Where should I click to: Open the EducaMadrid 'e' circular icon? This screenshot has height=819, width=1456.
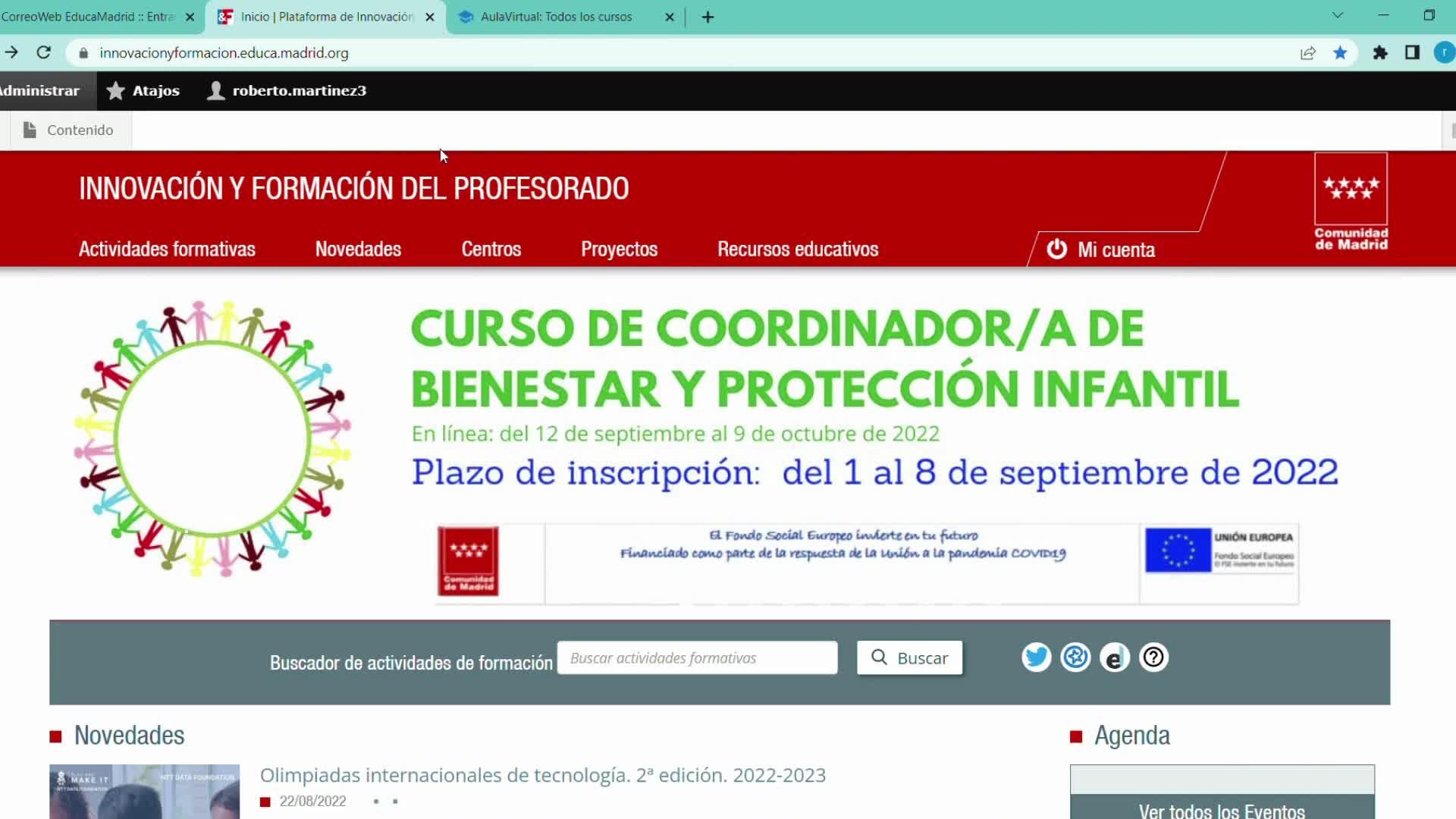pos(1114,657)
